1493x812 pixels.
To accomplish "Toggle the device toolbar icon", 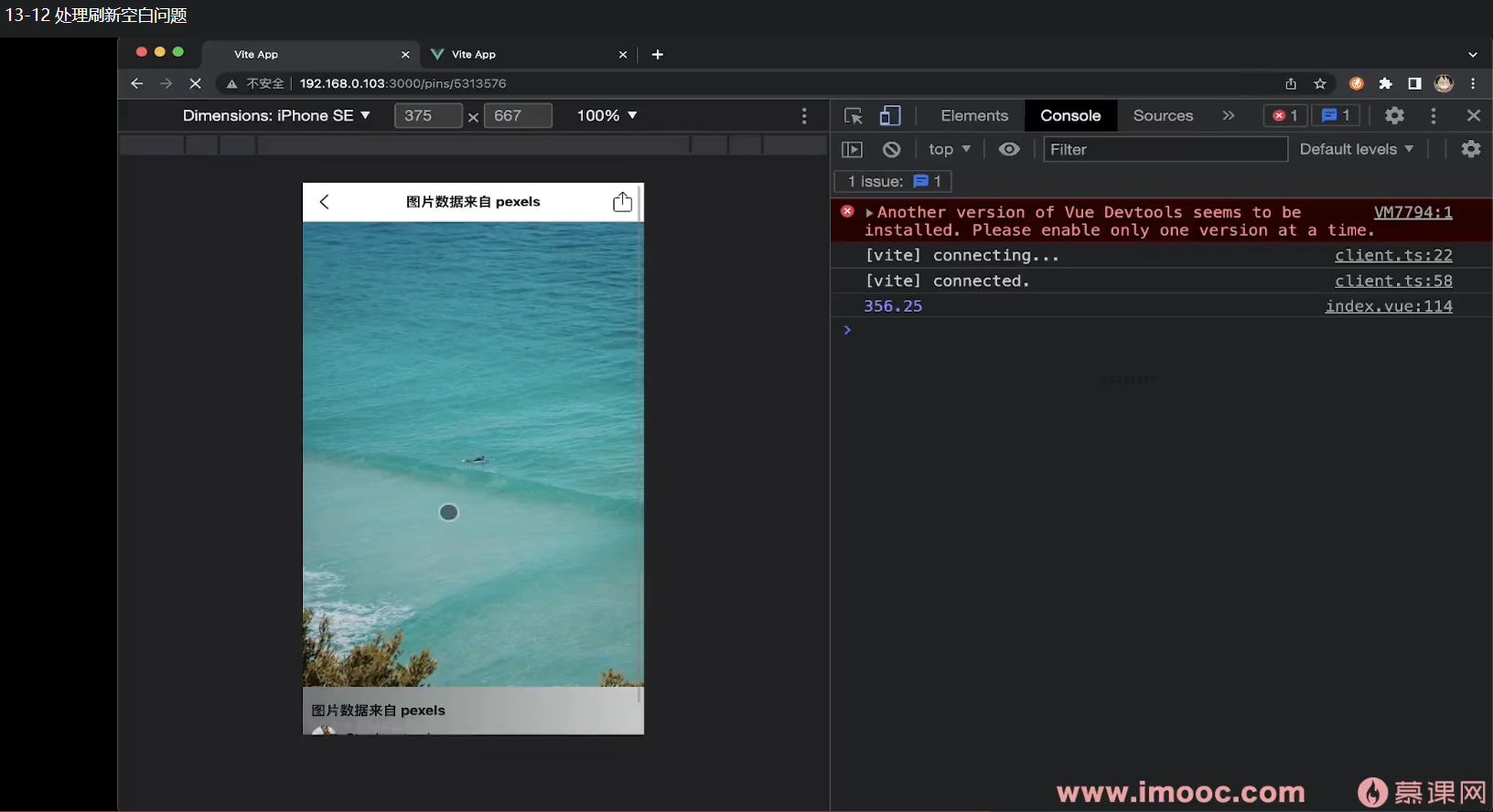I will pyautogui.click(x=889, y=116).
